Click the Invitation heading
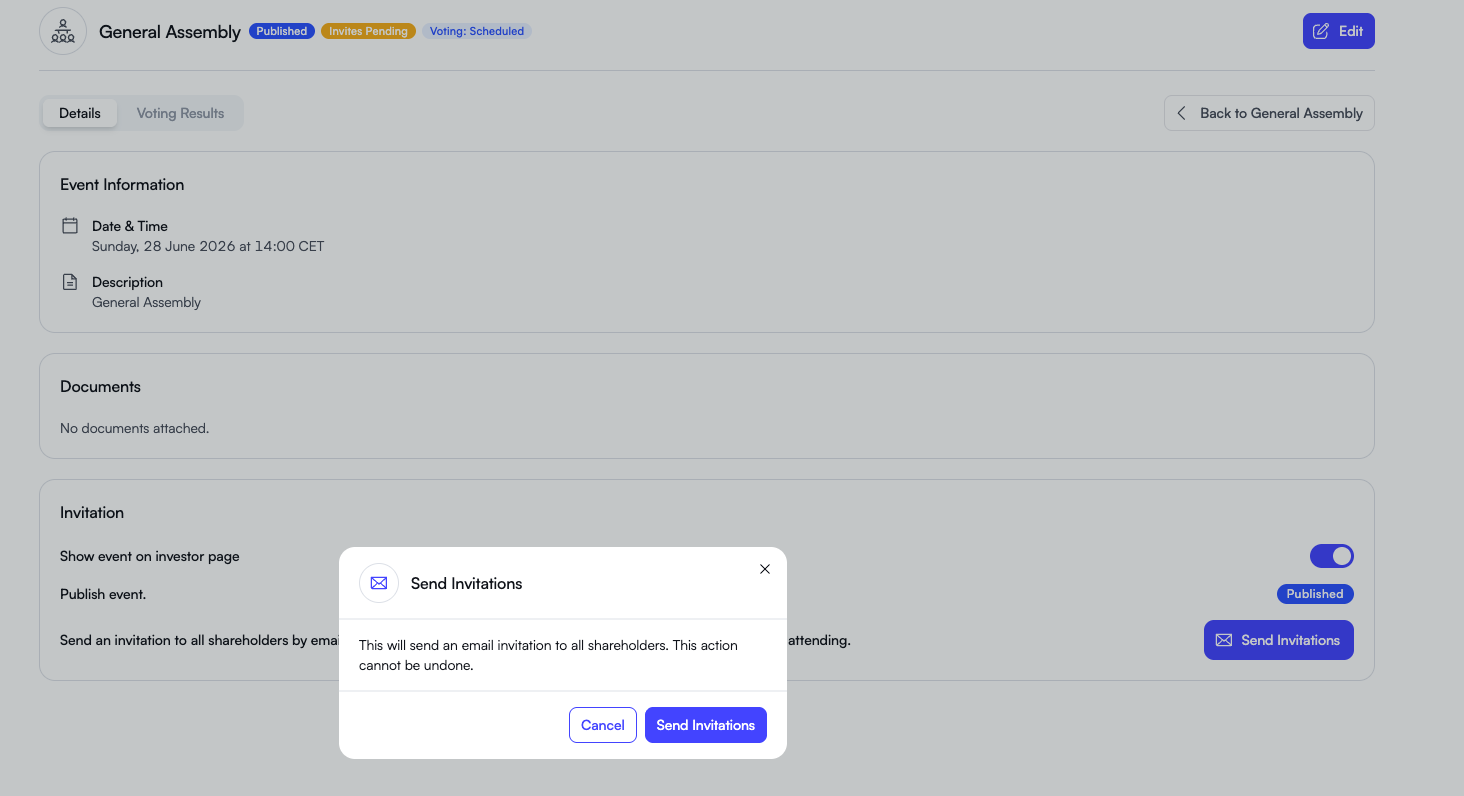 [92, 512]
